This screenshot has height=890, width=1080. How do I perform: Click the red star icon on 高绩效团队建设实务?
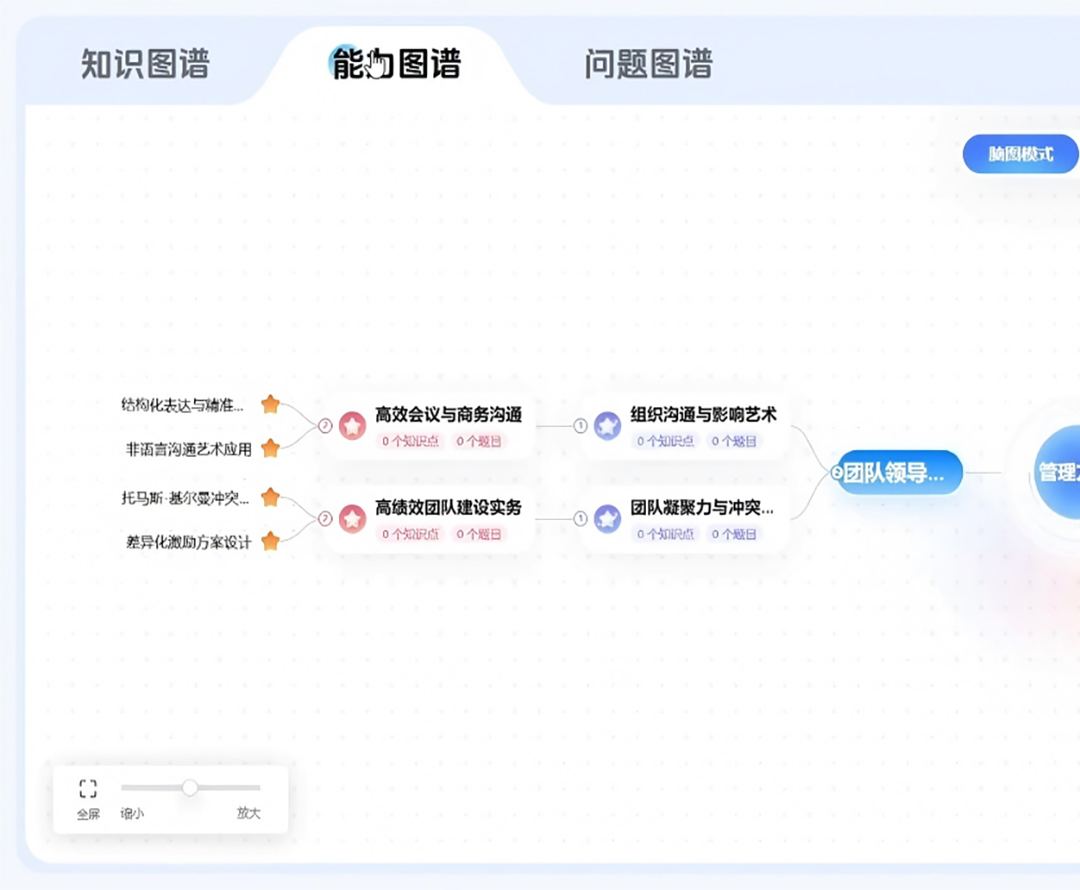(352, 518)
